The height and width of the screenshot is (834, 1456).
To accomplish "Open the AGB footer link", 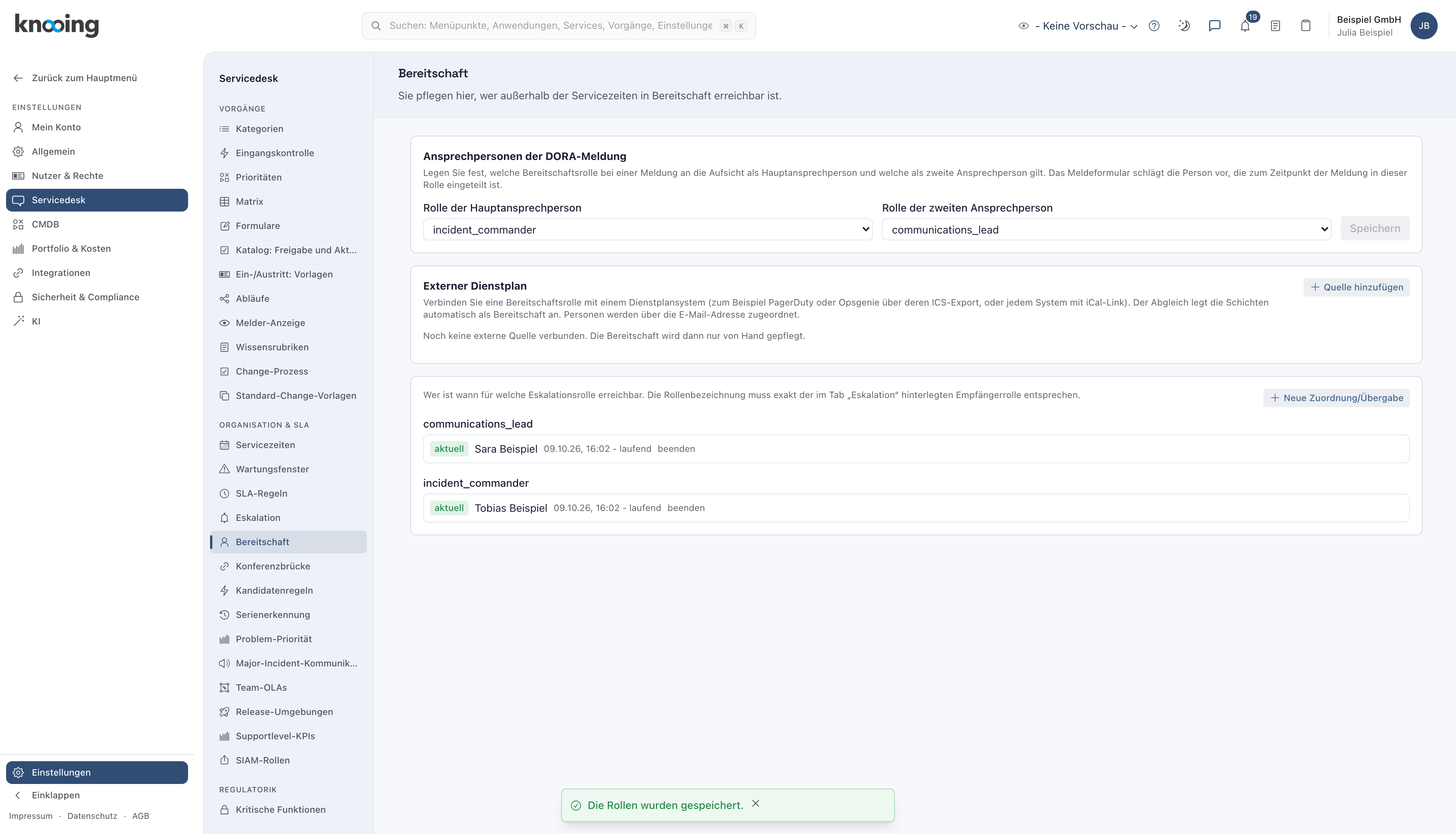I will (x=140, y=816).
